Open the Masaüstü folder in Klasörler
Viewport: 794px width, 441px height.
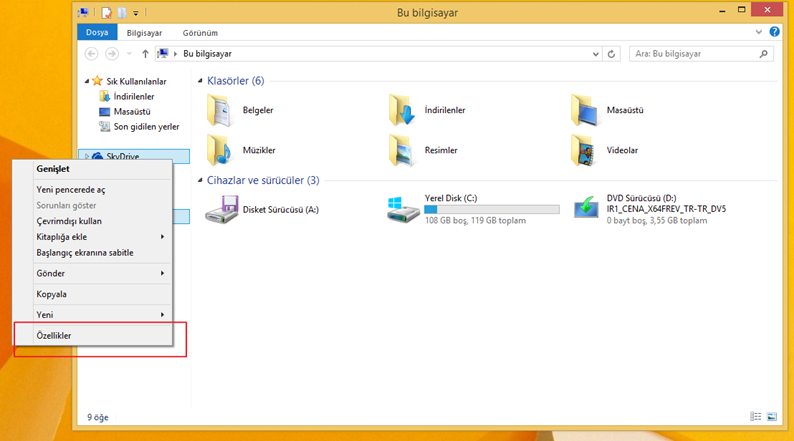(x=584, y=110)
